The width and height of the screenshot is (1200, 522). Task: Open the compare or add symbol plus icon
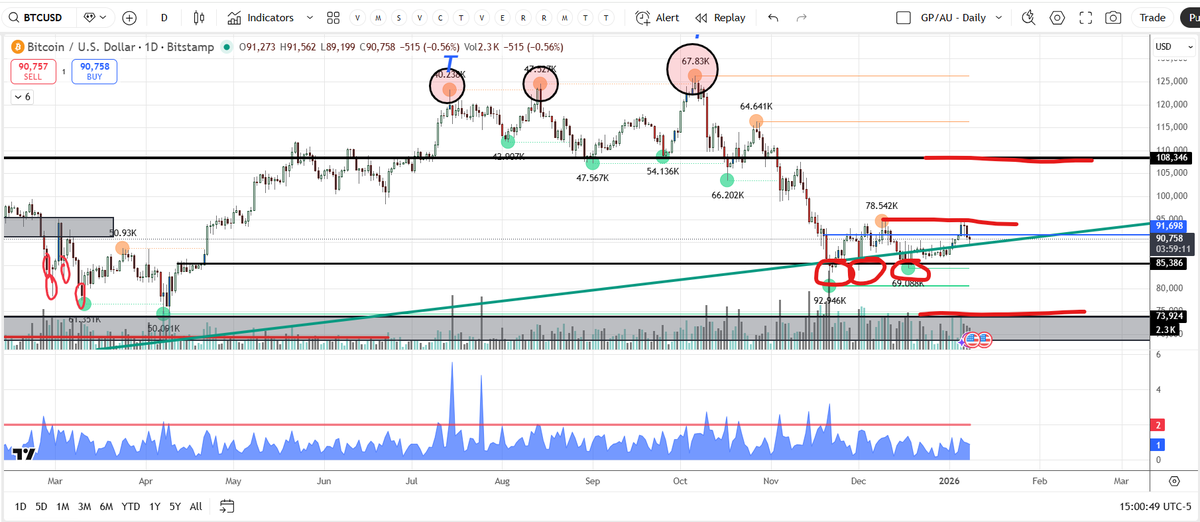click(130, 17)
